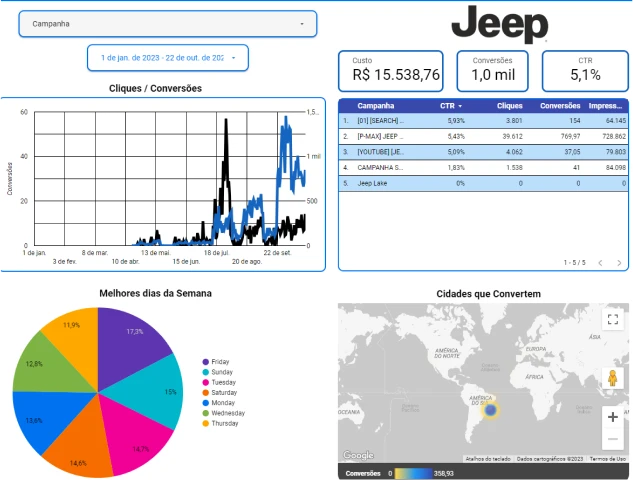Click the 79.803 impressions cell
Image resolution: width=633 pixels, height=480 pixels.
pos(616,152)
